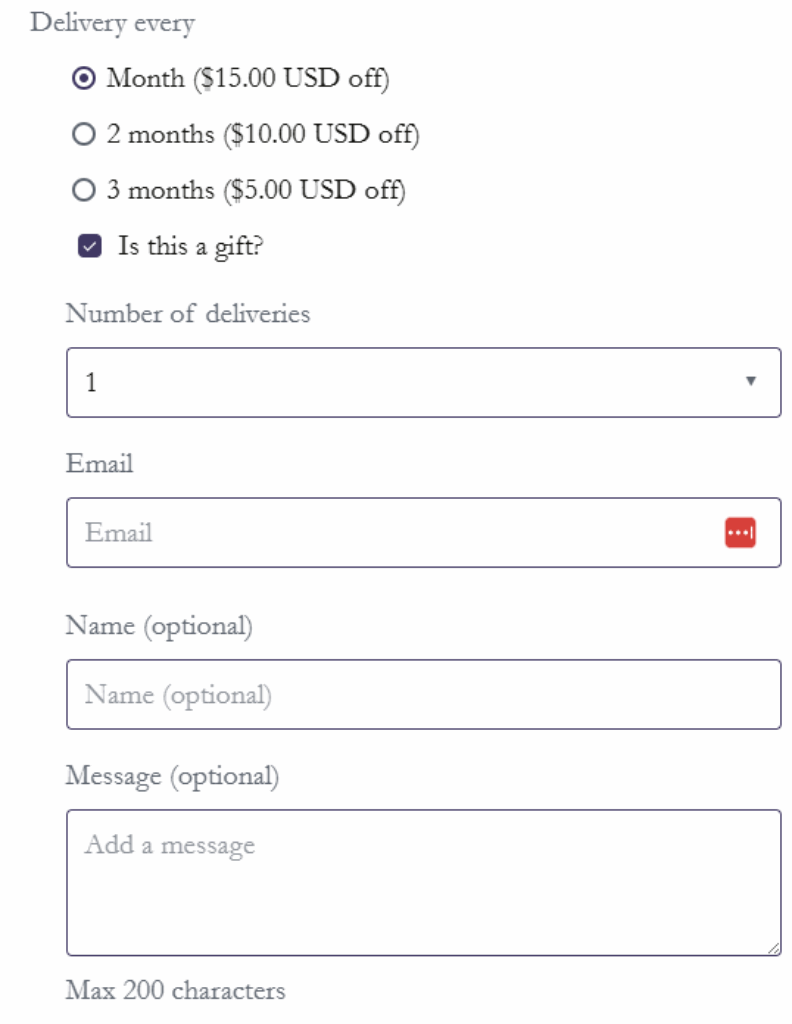
Task: Click the 'Max 200 characters' hint text
Action: pos(175,991)
